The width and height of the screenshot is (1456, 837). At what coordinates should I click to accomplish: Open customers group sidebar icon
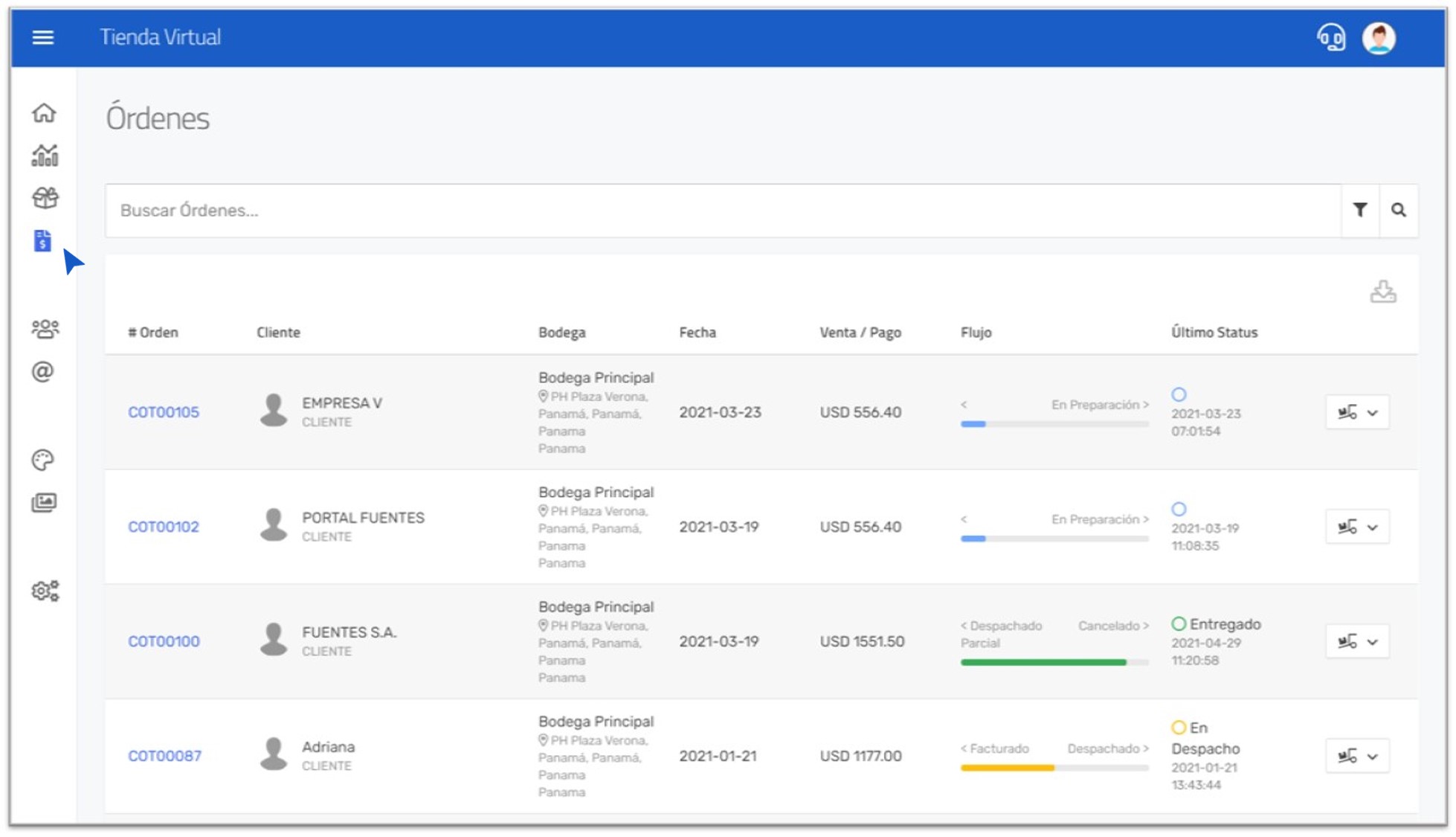point(45,329)
